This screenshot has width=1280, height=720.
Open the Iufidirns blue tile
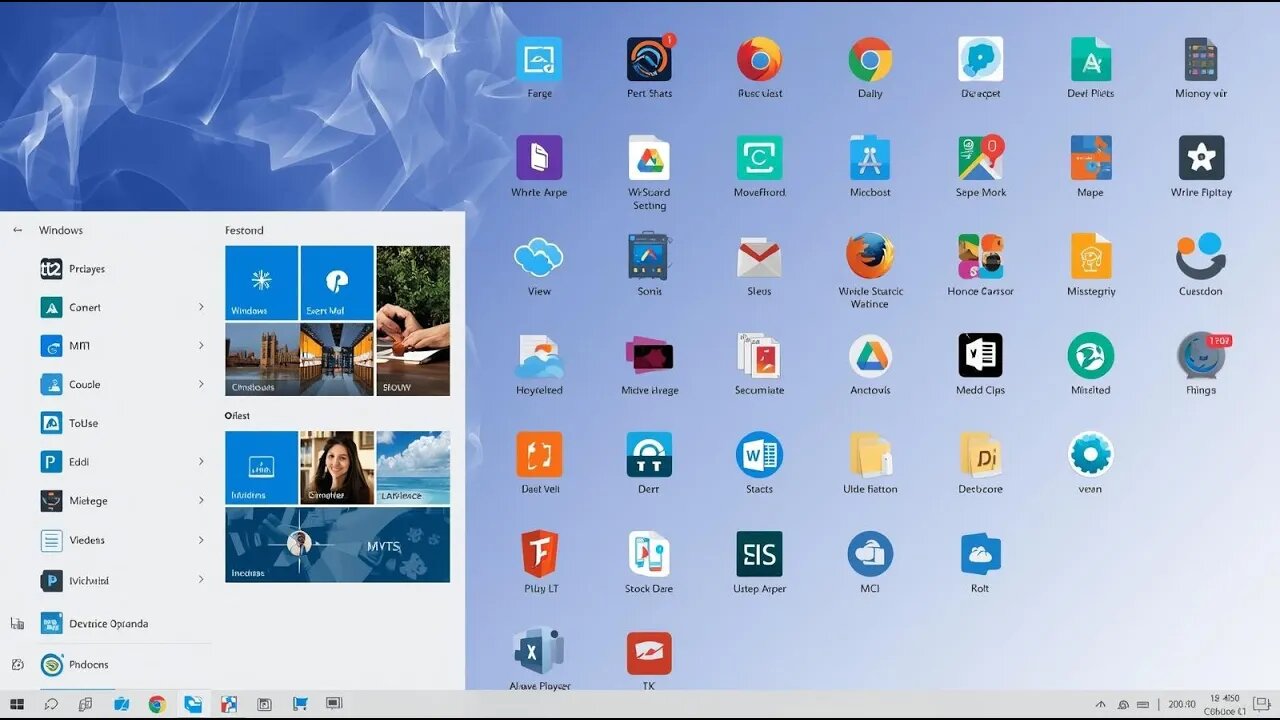pyautogui.click(x=261, y=467)
